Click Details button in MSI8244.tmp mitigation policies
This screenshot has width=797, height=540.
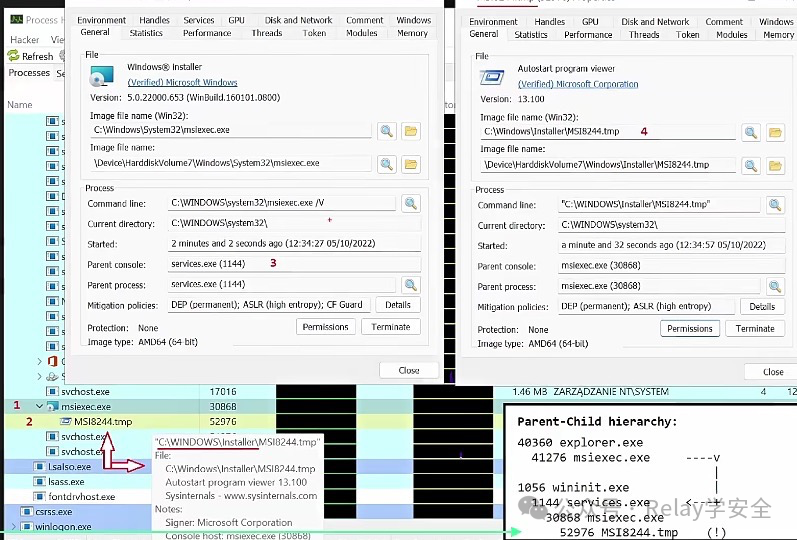coord(762,307)
